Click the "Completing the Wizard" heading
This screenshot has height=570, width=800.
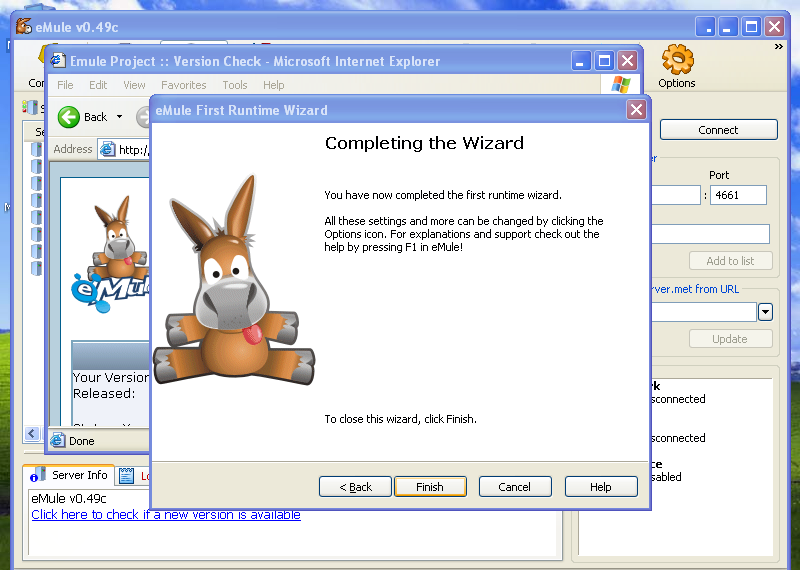[424, 143]
